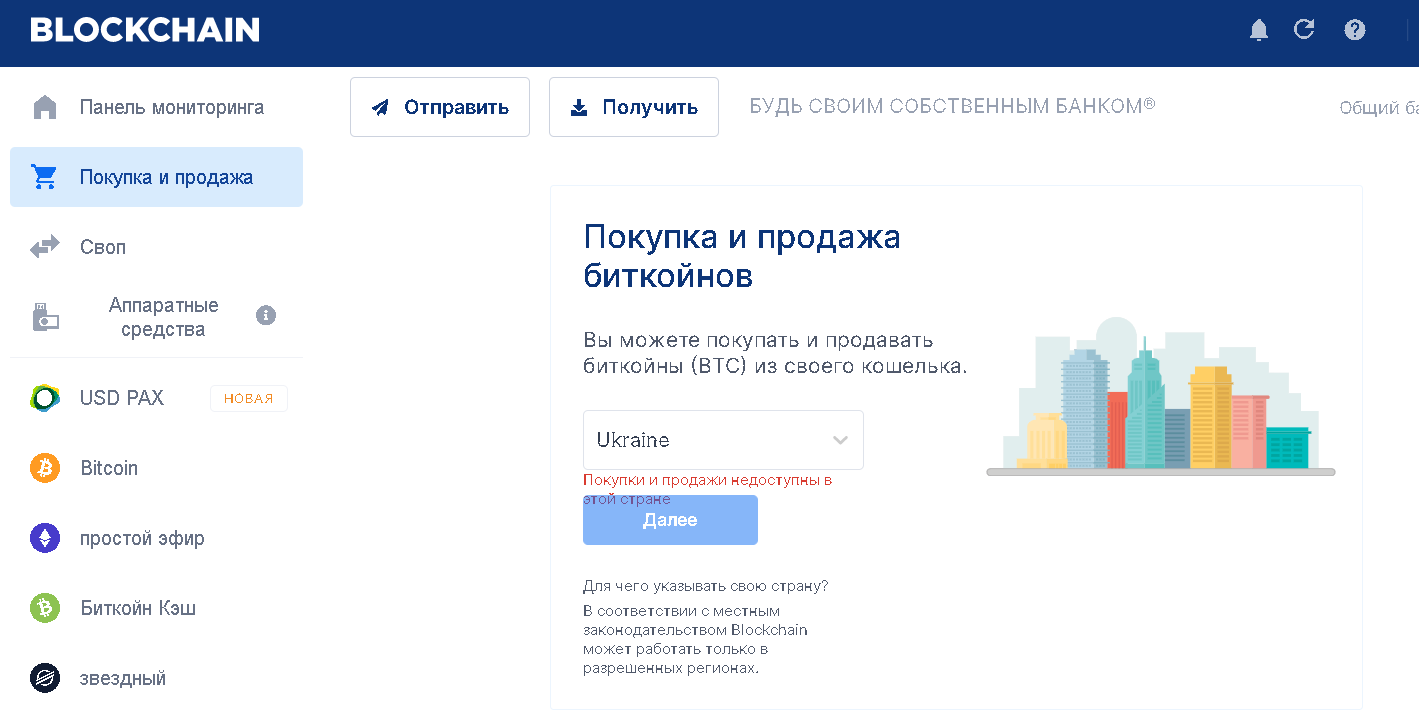The height and width of the screenshot is (710, 1419).
Task: Click the city skyline illustration
Action: coord(1160,397)
